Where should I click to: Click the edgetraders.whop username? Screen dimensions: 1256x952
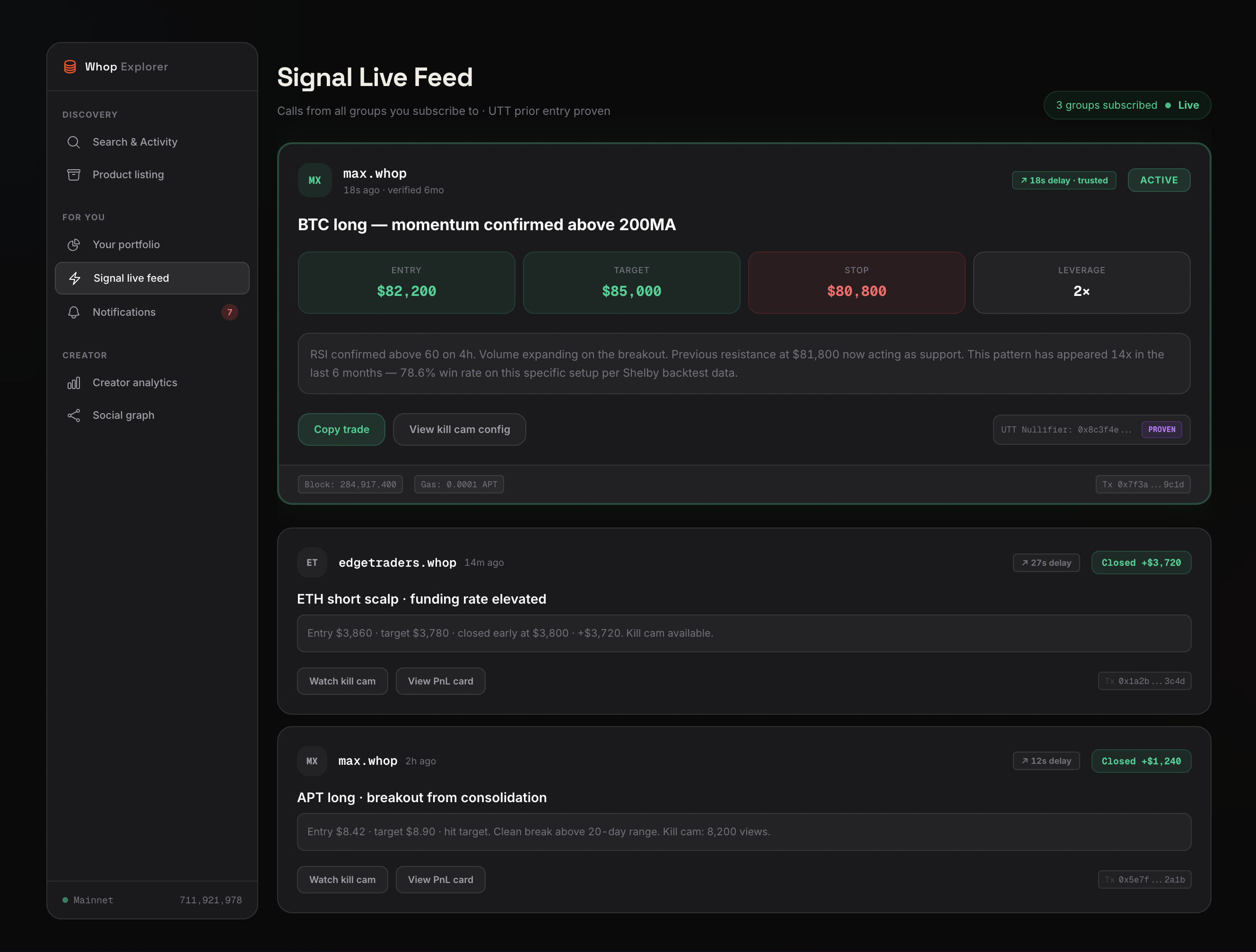(x=398, y=563)
